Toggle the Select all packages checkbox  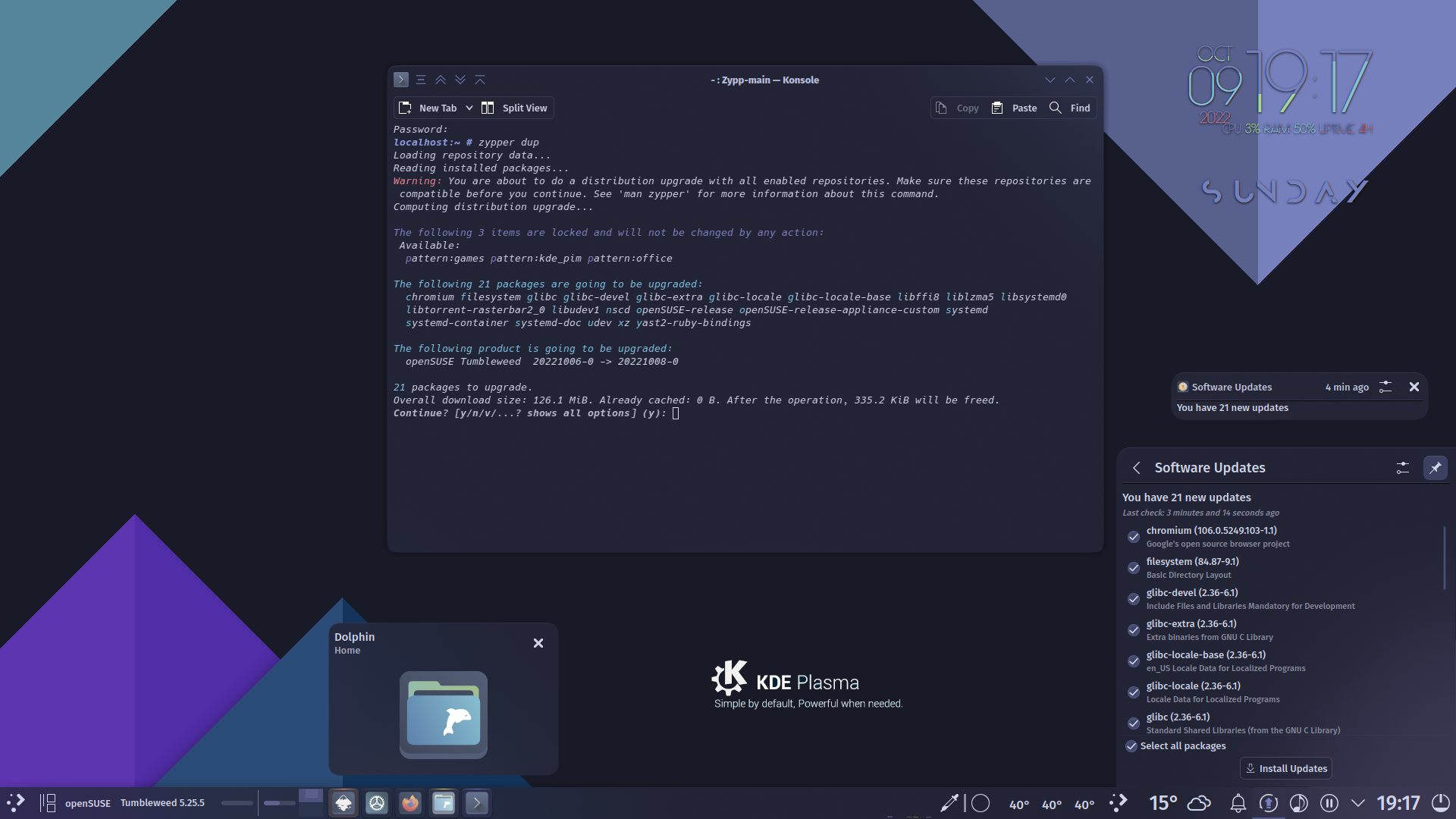tap(1131, 746)
